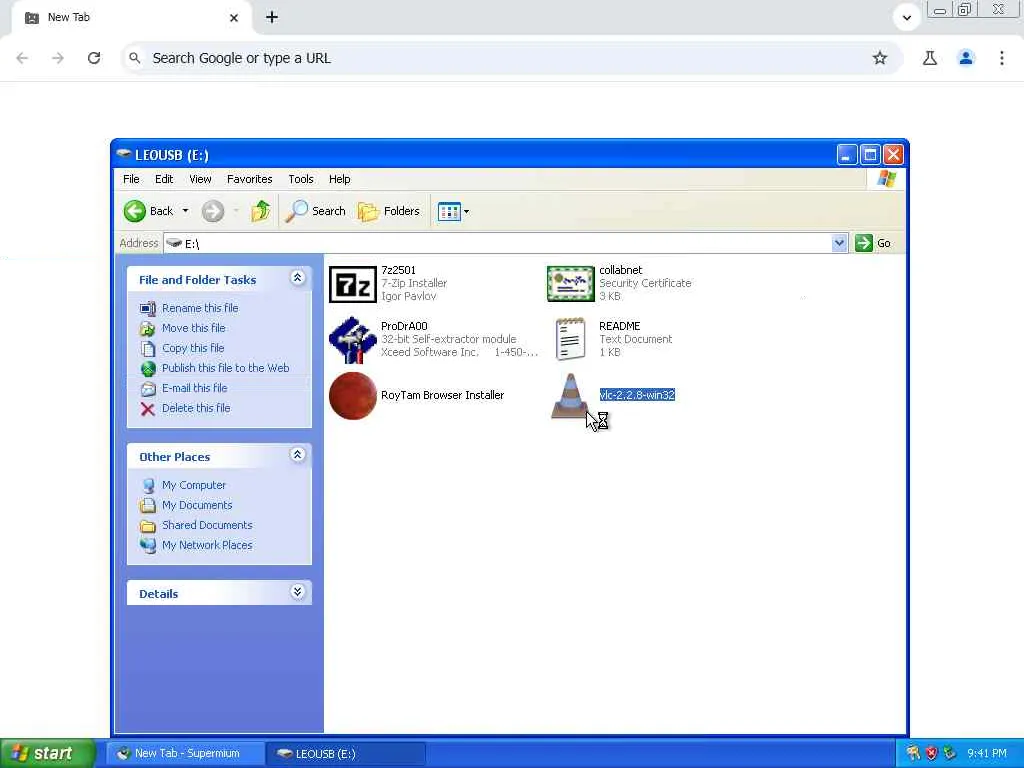Select the VLC cone file icon
Viewport: 1024px width, 768px height.
570,396
